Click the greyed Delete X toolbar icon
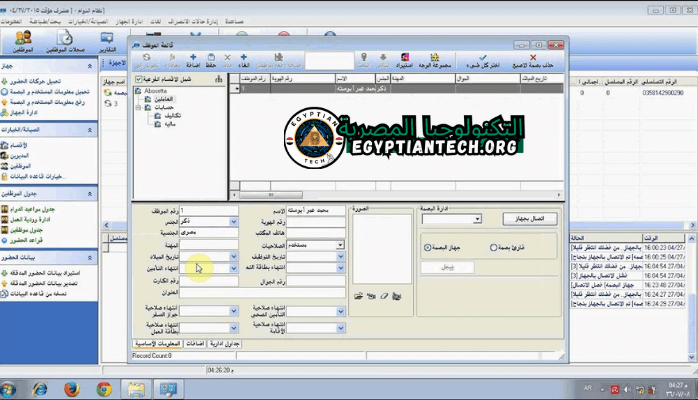Viewport: 698px width, 400px height. [227, 57]
